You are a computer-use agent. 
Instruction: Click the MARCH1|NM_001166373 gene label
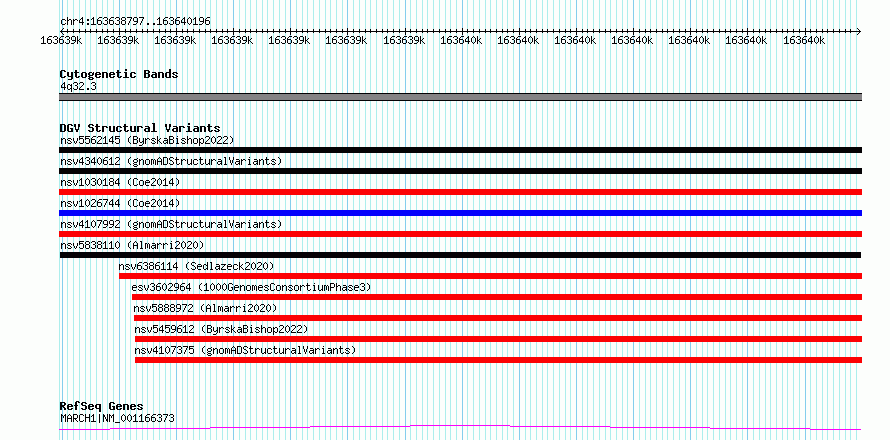point(117,418)
